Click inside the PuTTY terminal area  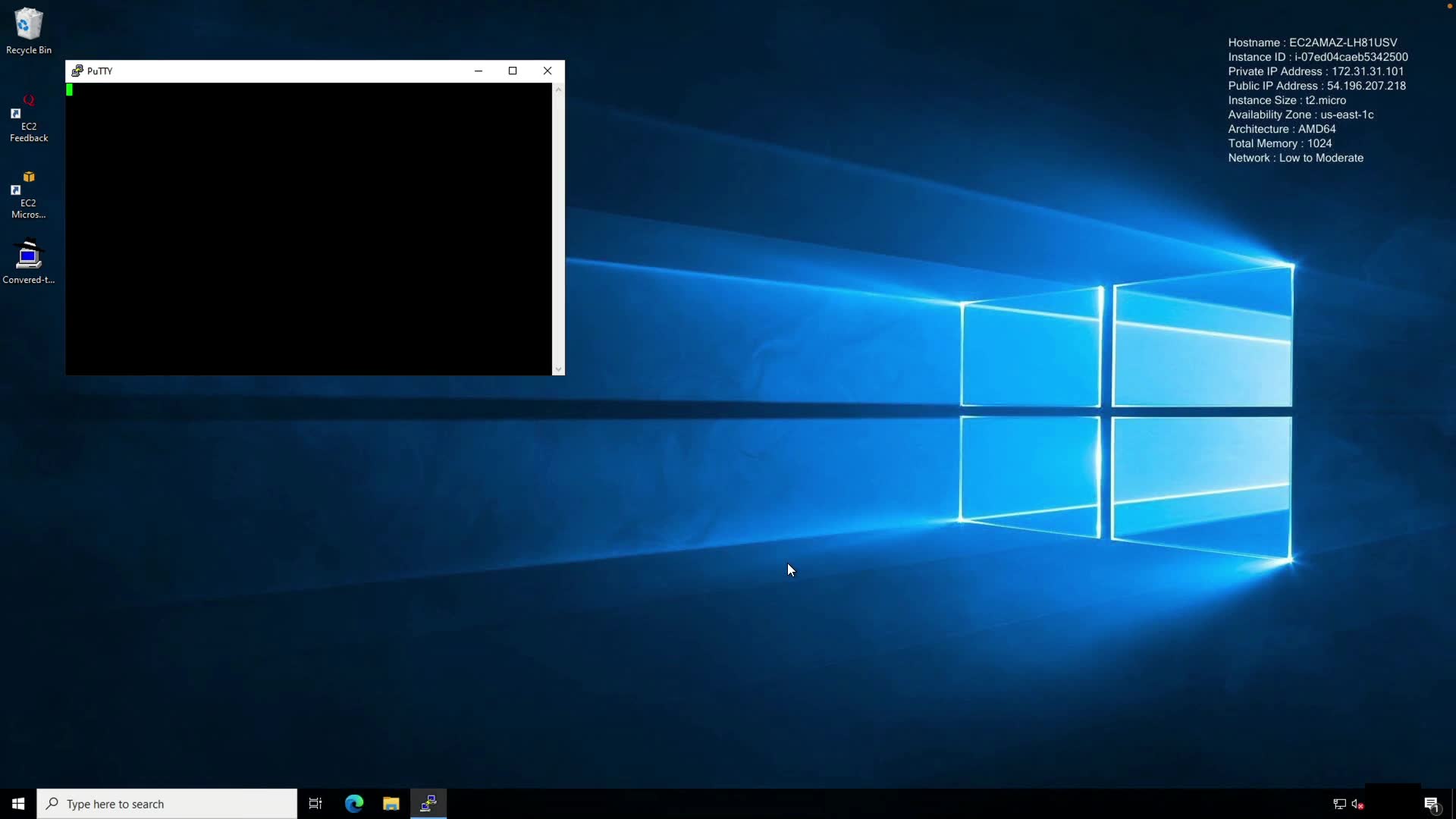coord(308,227)
